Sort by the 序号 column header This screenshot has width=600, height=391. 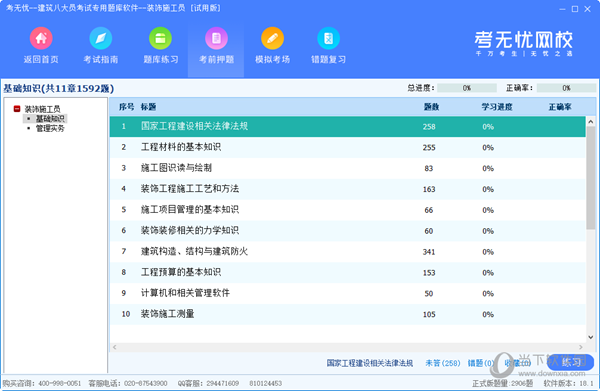point(126,107)
